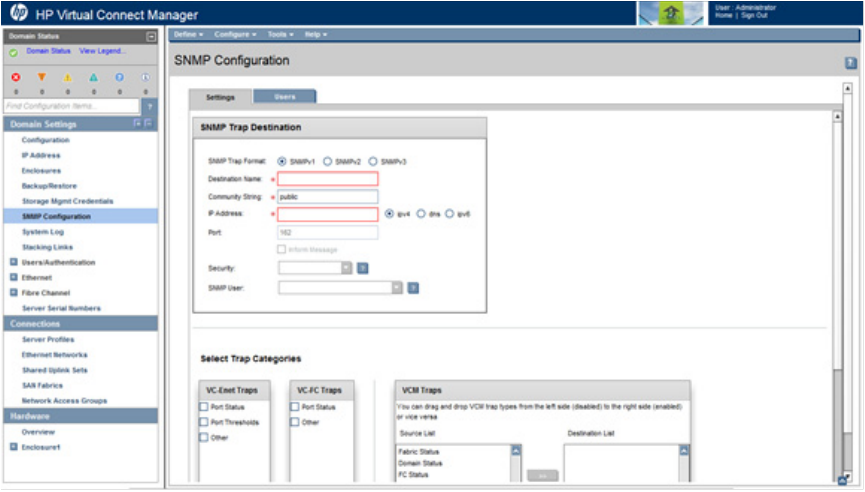The height and width of the screenshot is (492, 865).
Task: Click the yellow warning triangle icon
Action: (x=67, y=77)
